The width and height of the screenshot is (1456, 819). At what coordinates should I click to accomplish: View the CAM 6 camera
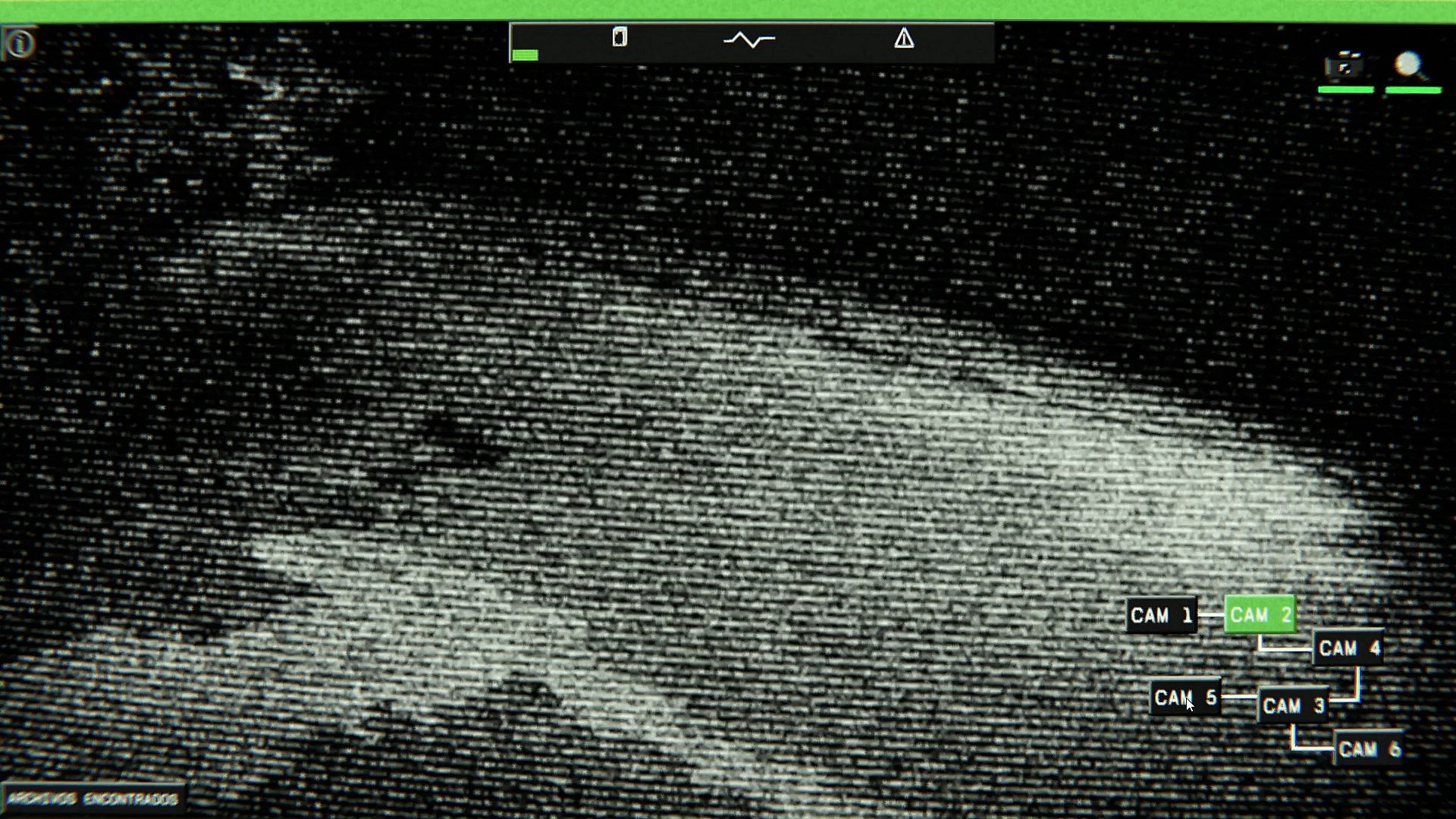pos(1369,749)
